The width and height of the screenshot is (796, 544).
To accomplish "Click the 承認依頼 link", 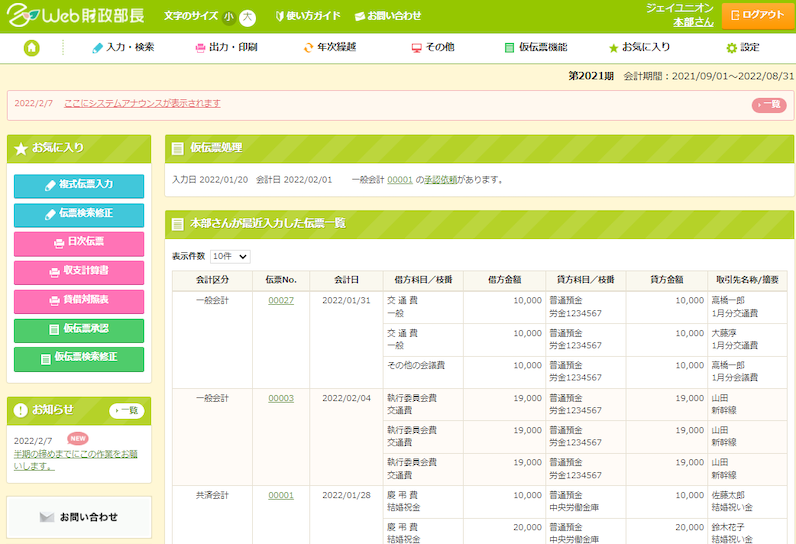I will pyautogui.click(x=440, y=180).
